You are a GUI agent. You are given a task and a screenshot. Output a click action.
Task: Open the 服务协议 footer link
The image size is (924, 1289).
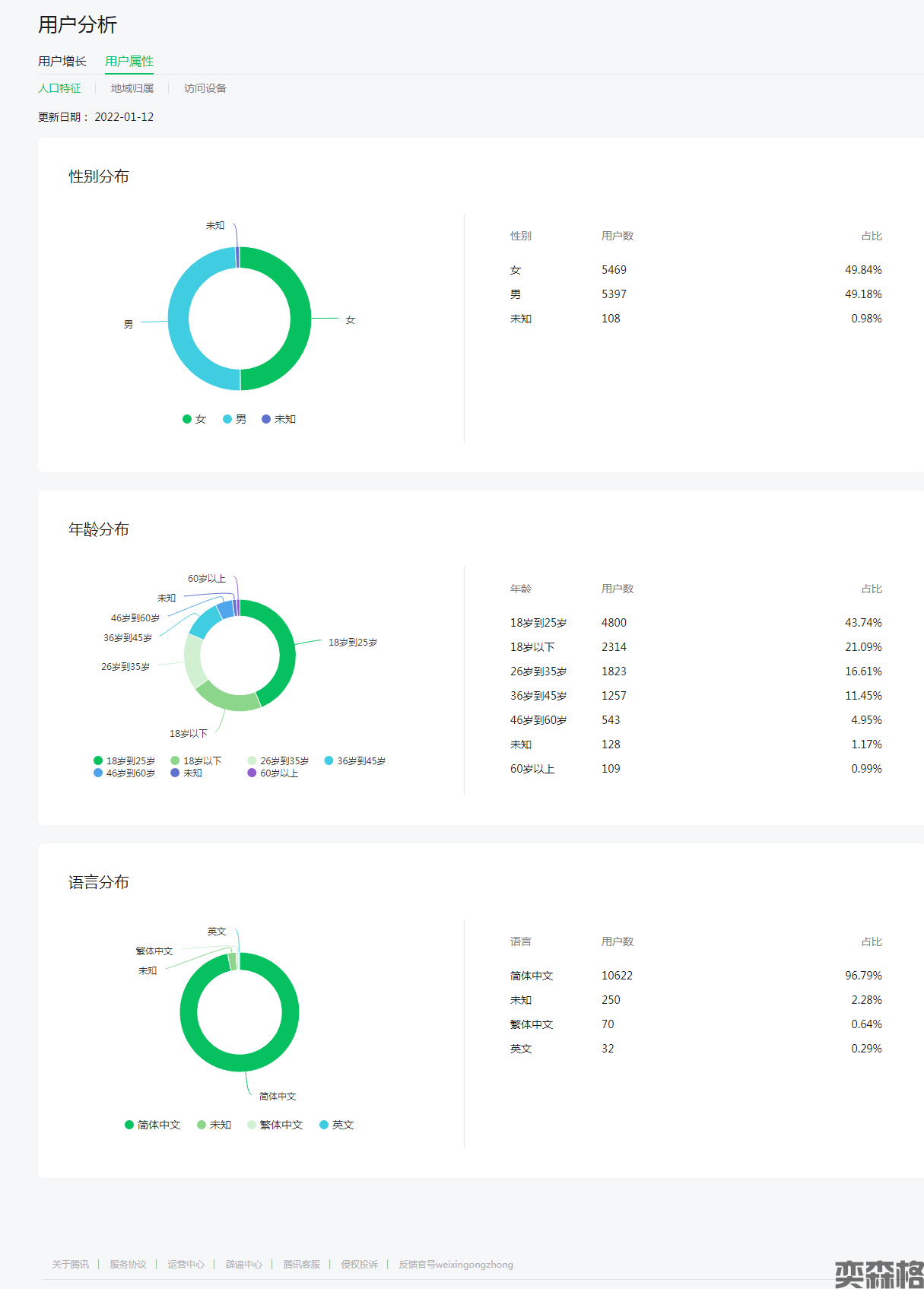tap(128, 1264)
